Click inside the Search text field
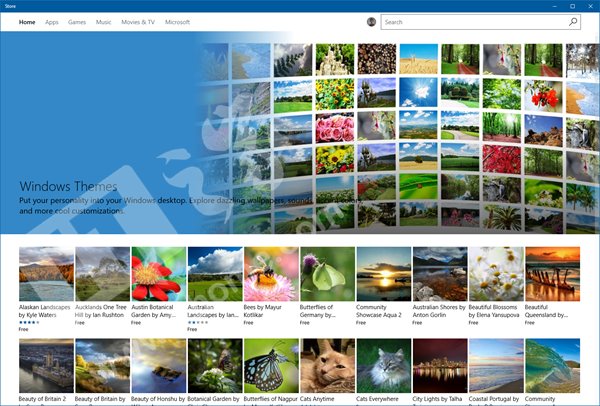Image resolution: width=600 pixels, height=406 pixels. (x=470, y=21)
